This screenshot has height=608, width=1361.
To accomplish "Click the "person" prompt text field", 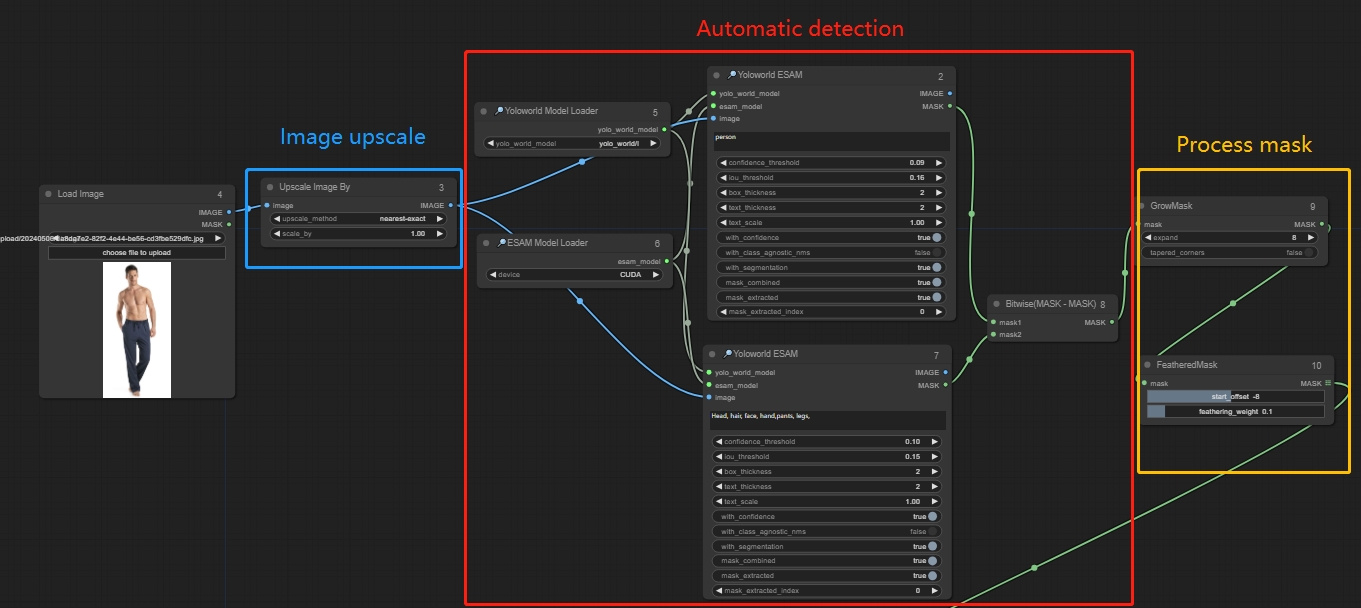I will 830,141.
